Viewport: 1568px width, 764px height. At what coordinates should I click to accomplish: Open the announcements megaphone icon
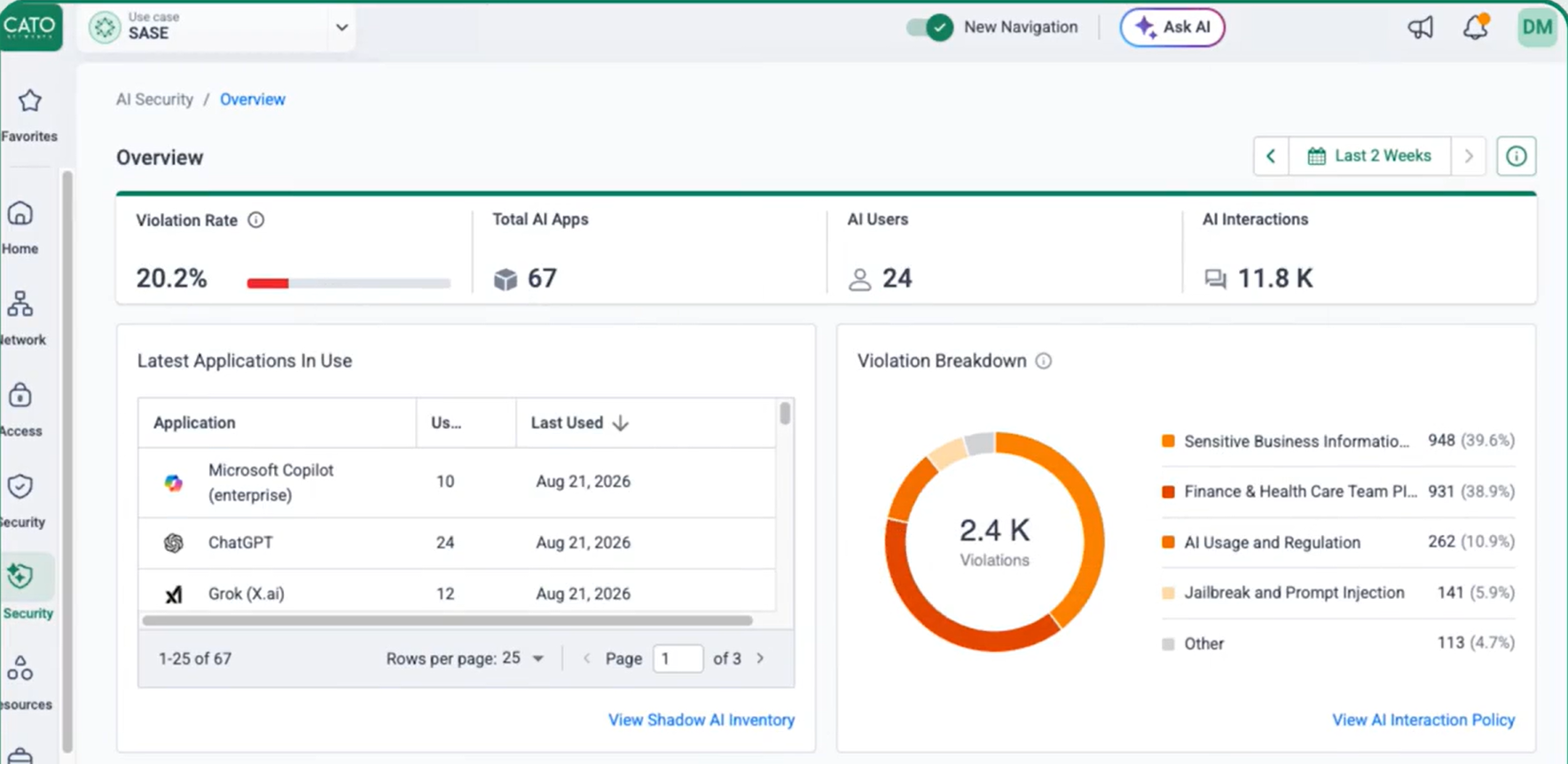pyautogui.click(x=1421, y=28)
